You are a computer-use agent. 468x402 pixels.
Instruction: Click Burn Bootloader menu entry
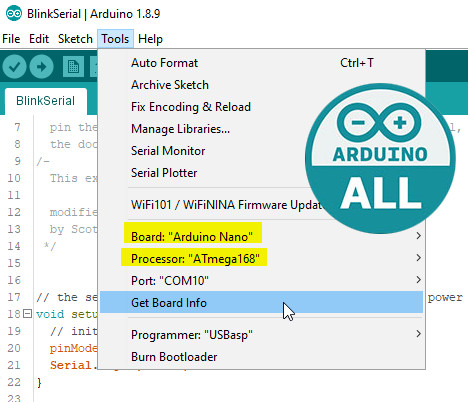pos(261,356)
